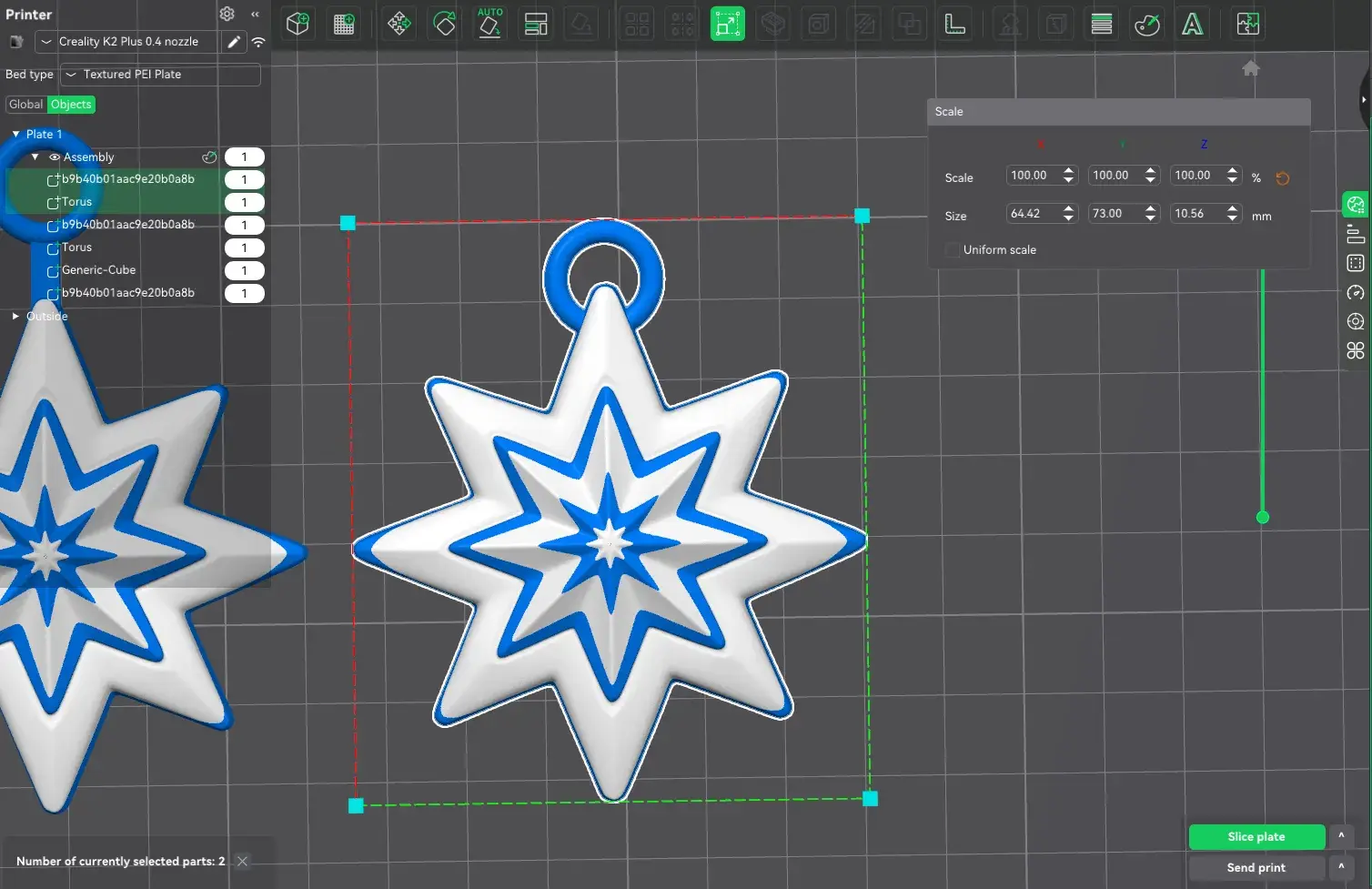
Task: Toggle Assembly eye visibility icon
Action: (55, 157)
